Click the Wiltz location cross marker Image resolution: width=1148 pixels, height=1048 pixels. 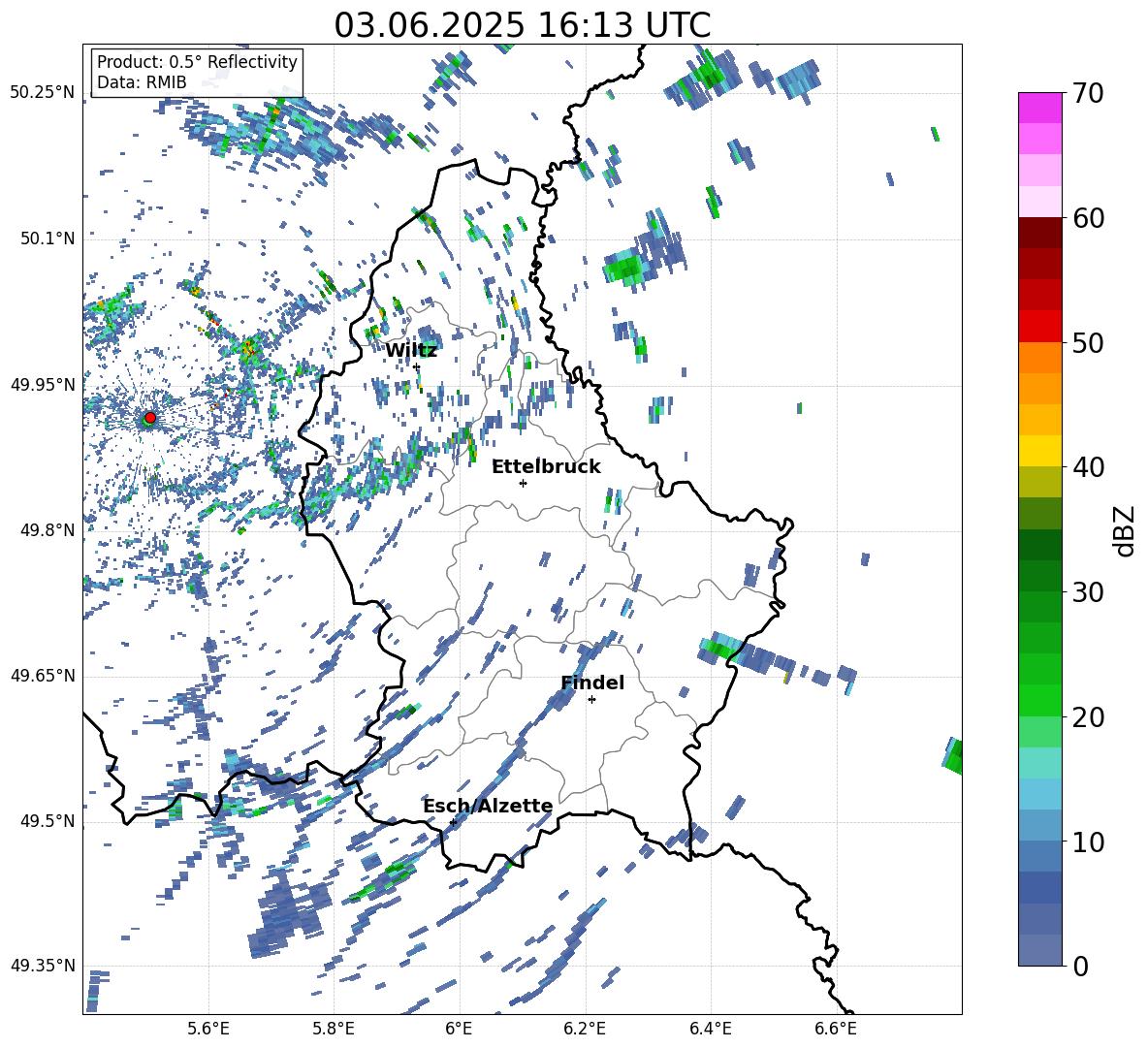[x=416, y=366]
